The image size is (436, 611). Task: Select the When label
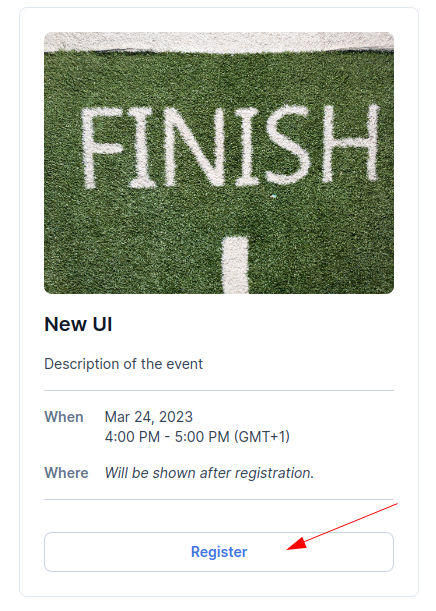click(x=64, y=417)
